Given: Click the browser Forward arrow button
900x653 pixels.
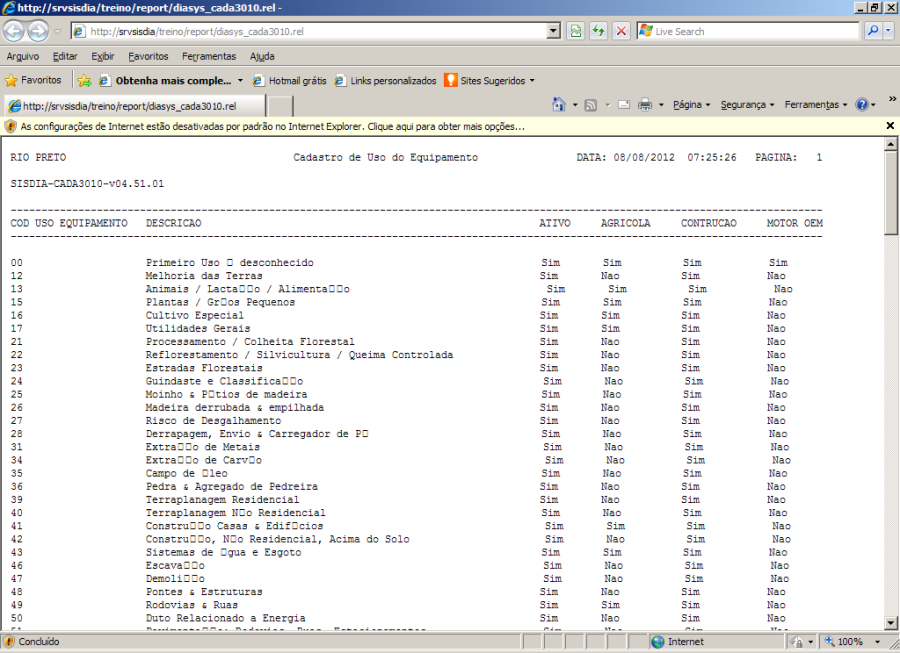Looking at the screenshot, I should click(x=38, y=31).
